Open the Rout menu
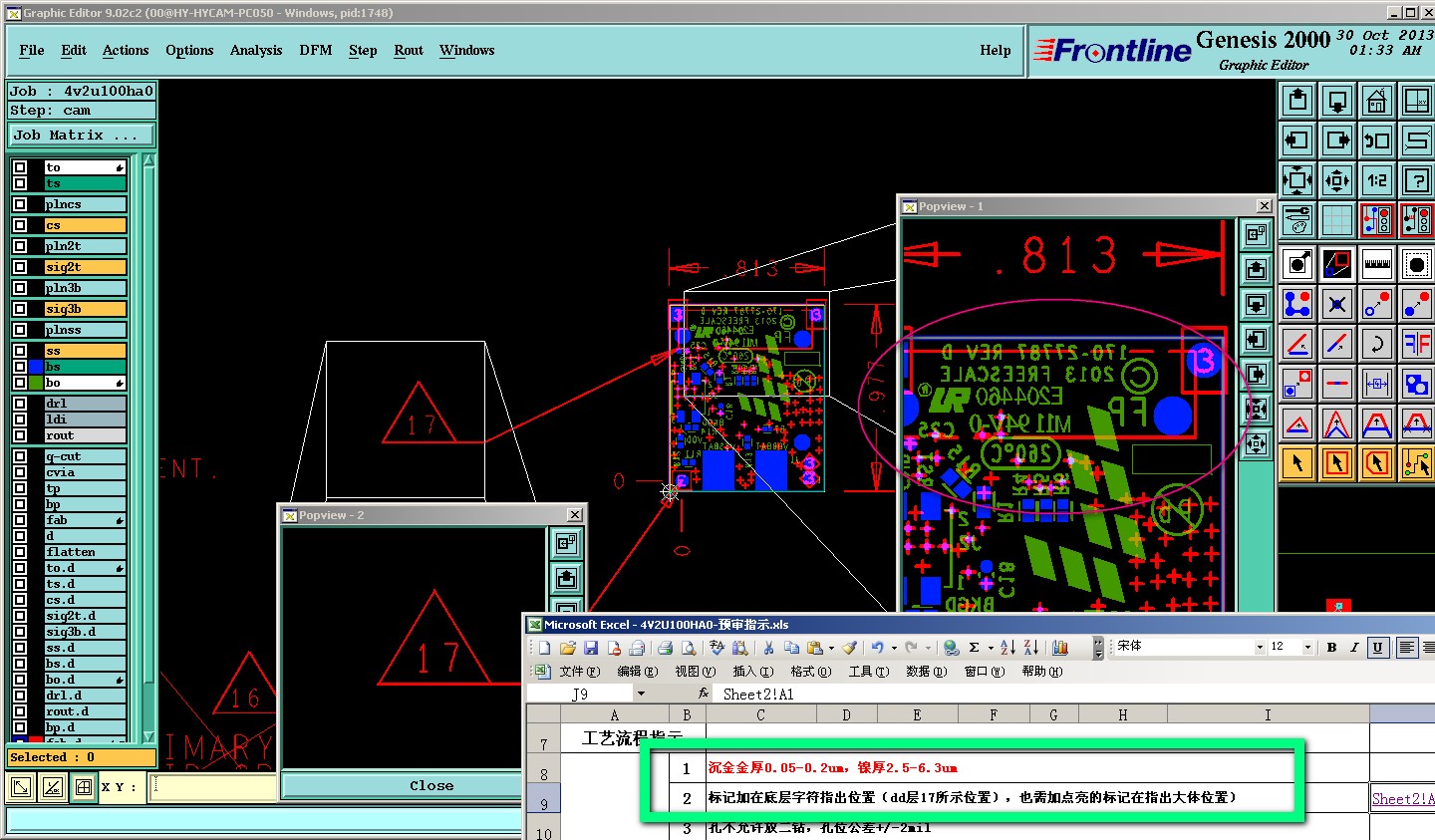 point(409,50)
